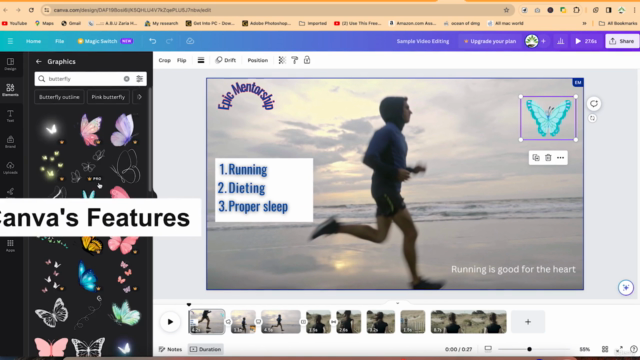Image resolution: width=640 pixels, height=360 pixels.
Task: Enter fullscreen presentation mode
Action: point(619,349)
